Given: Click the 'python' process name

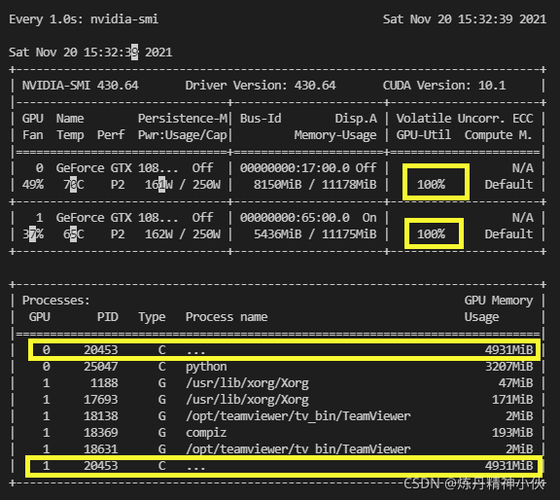Looking at the screenshot, I should coord(206,367).
